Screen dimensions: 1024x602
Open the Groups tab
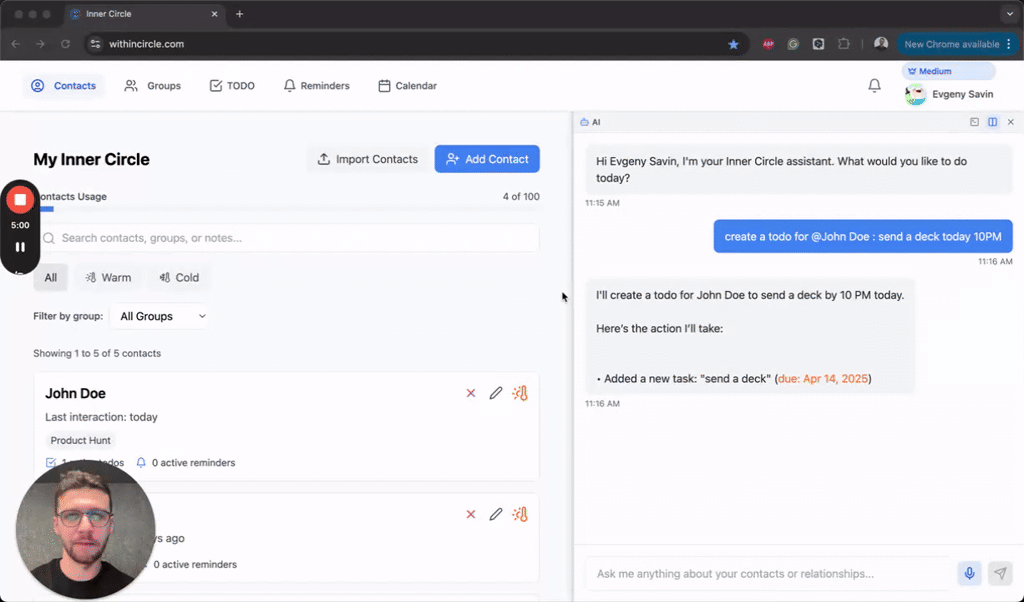coord(152,86)
